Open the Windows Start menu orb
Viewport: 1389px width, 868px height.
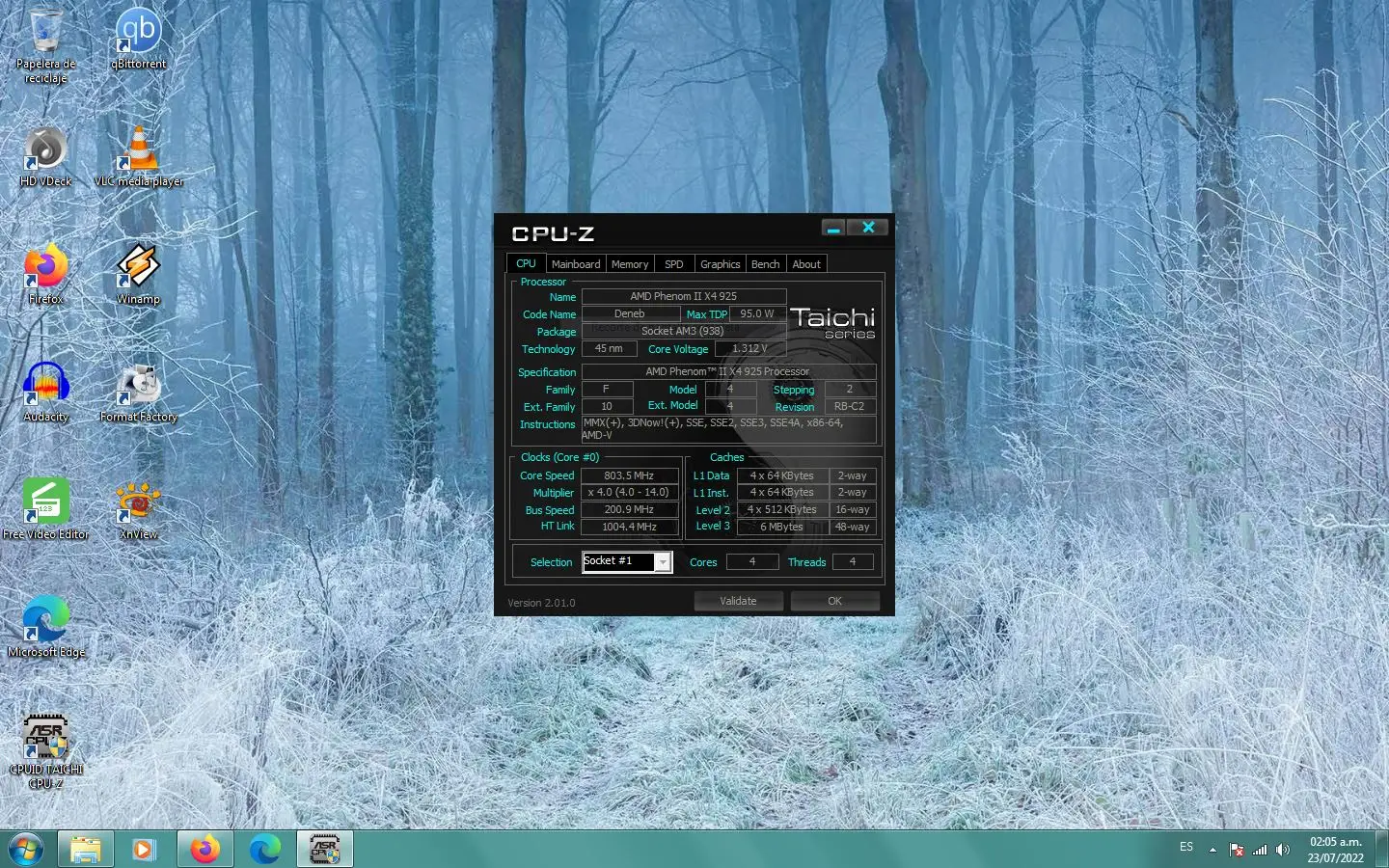click(26, 850)
